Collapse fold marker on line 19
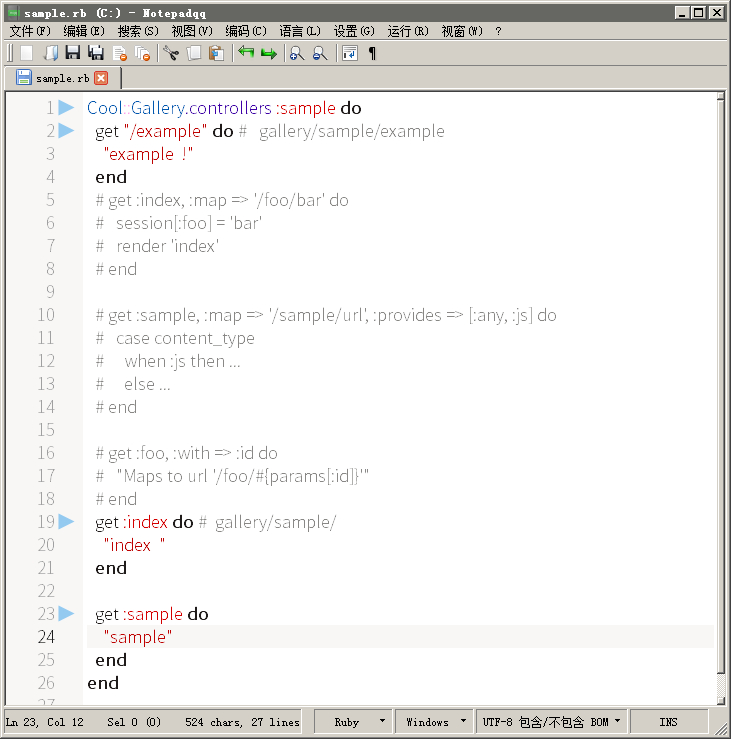731x739 pixels. click(x=66, y=522)
